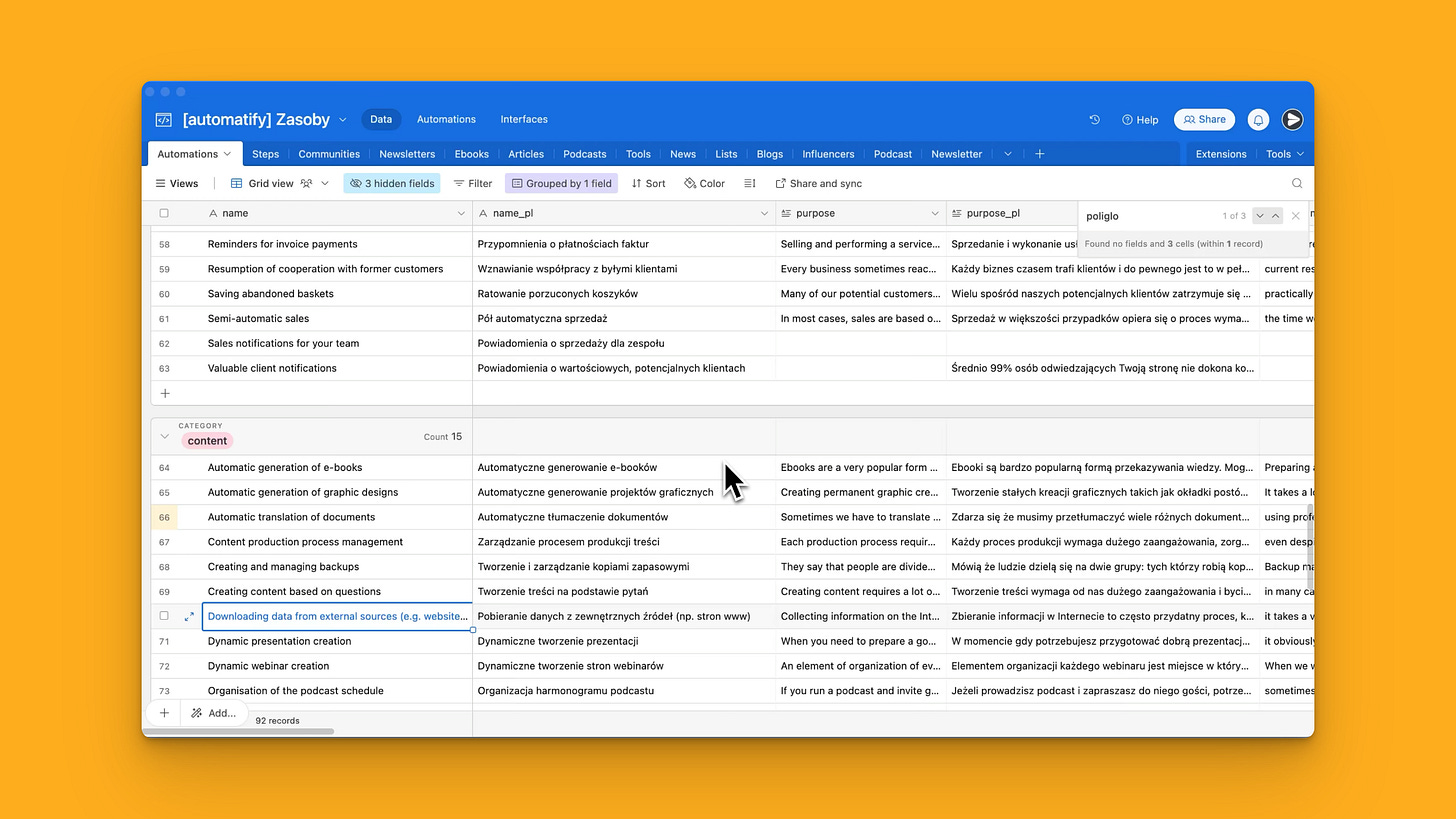This screenshot has width=1456, height=819.
Task: Open name_pl column dropdown arrow
Action: click(x=764, y=213)
